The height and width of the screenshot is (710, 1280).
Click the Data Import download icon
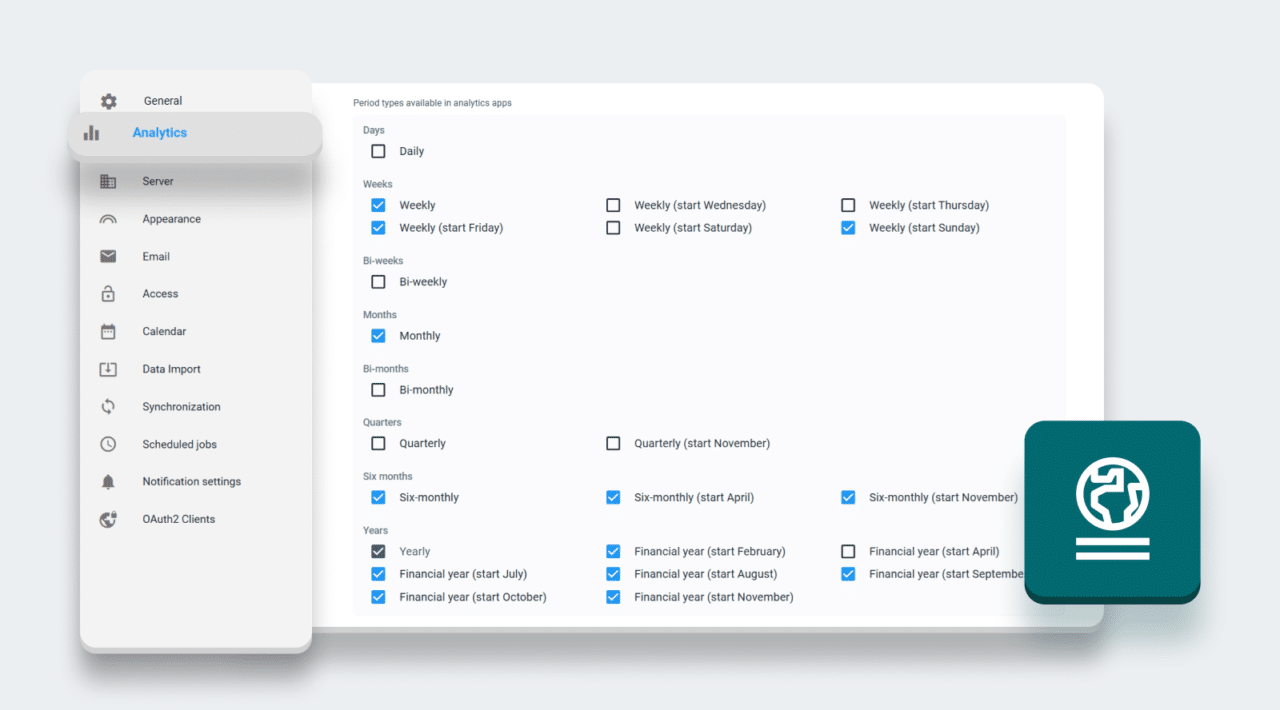[x=108, y=369]
